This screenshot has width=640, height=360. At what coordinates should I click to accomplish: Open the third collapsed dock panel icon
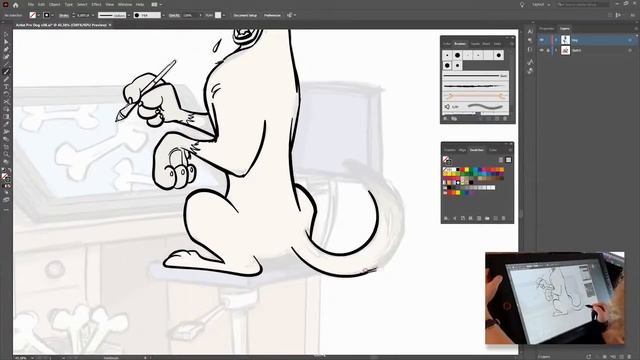pyautogui.click(x=530, y=50)
